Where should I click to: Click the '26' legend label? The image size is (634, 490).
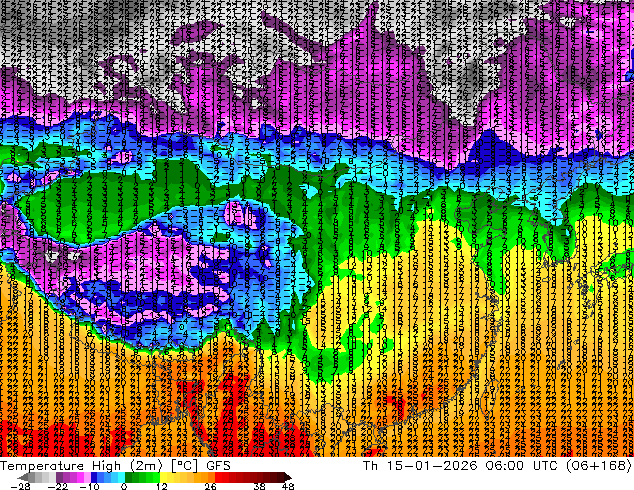[210, 486]
